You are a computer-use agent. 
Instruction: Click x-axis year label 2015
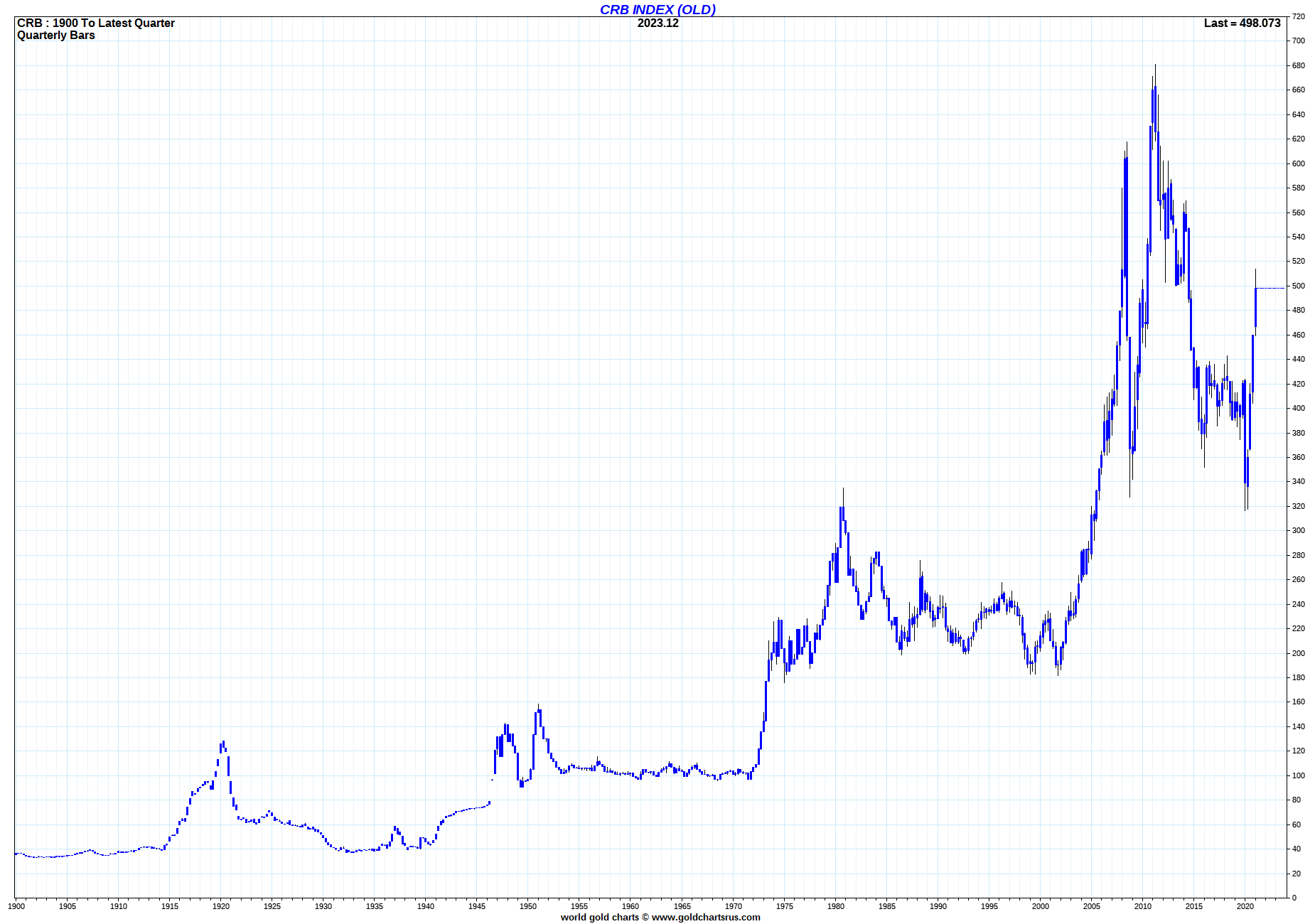tap(1194, 906)
